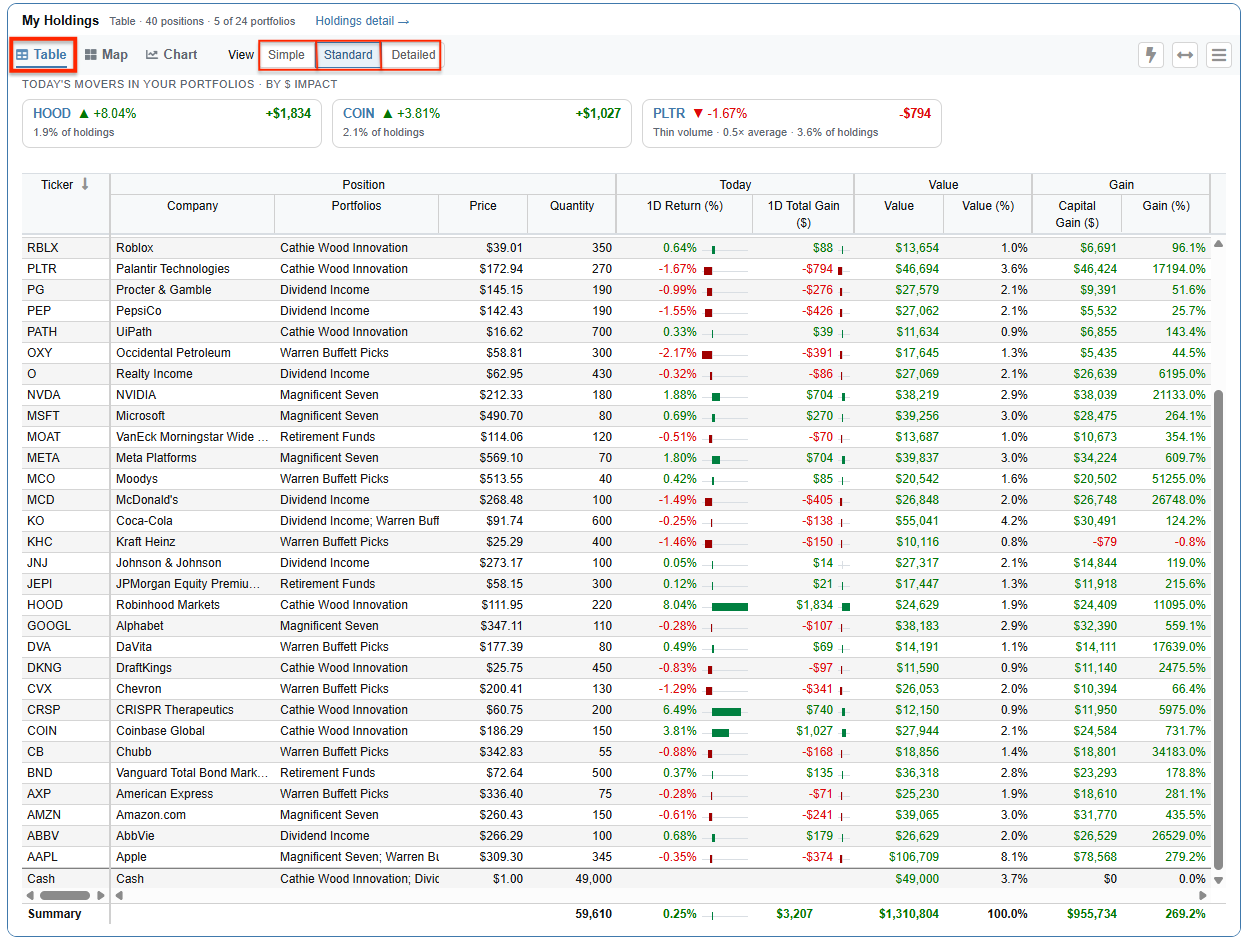
Task: Select the NVDA ticker cell
Action: (66, 395)
